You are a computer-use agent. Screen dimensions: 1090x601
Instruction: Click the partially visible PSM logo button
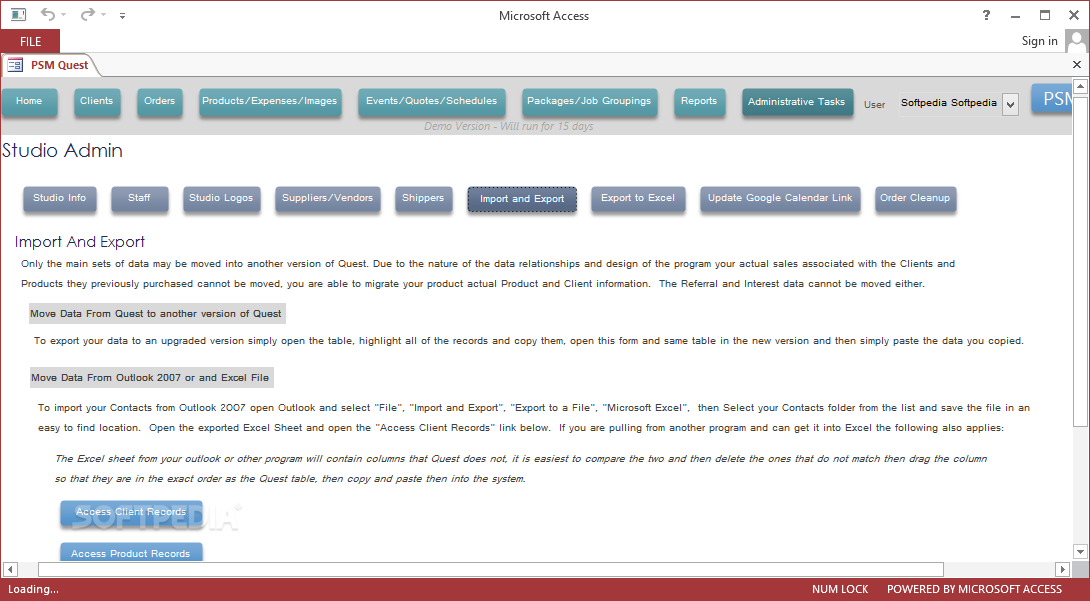tap(1051, 98)
